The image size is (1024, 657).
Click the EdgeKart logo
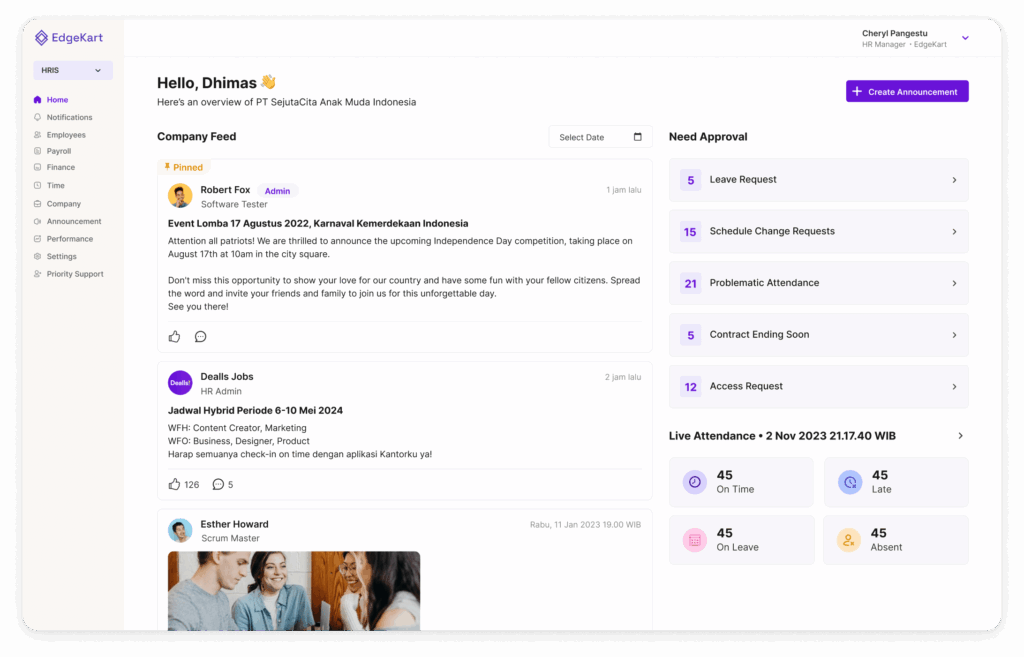tap(69, 38)
